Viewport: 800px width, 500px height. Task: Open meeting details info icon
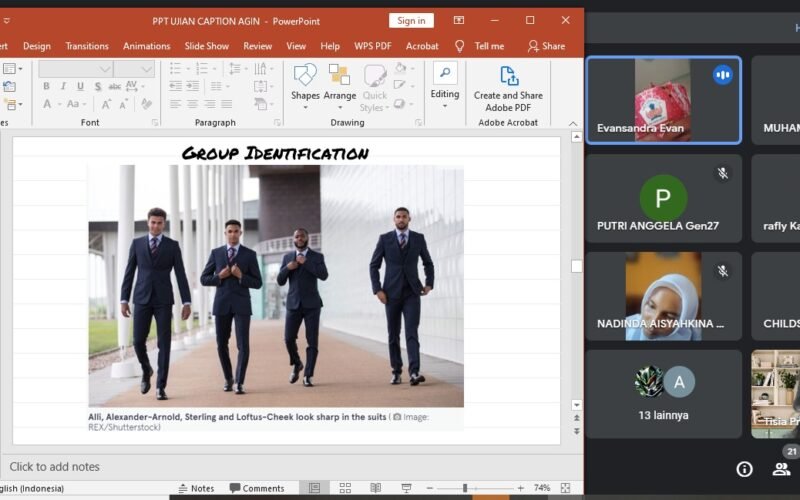point(744,468)
